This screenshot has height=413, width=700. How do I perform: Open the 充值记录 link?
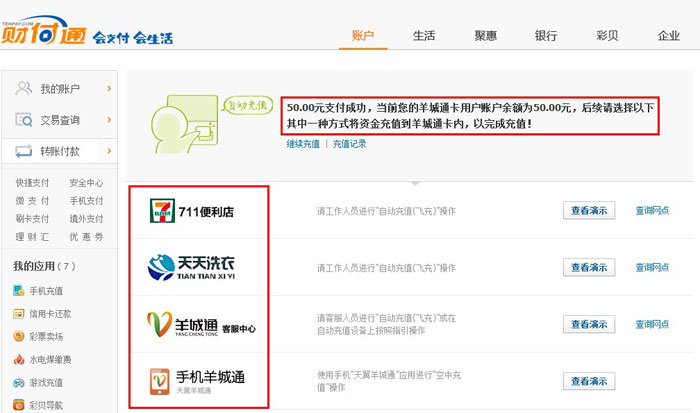(349, 144)
